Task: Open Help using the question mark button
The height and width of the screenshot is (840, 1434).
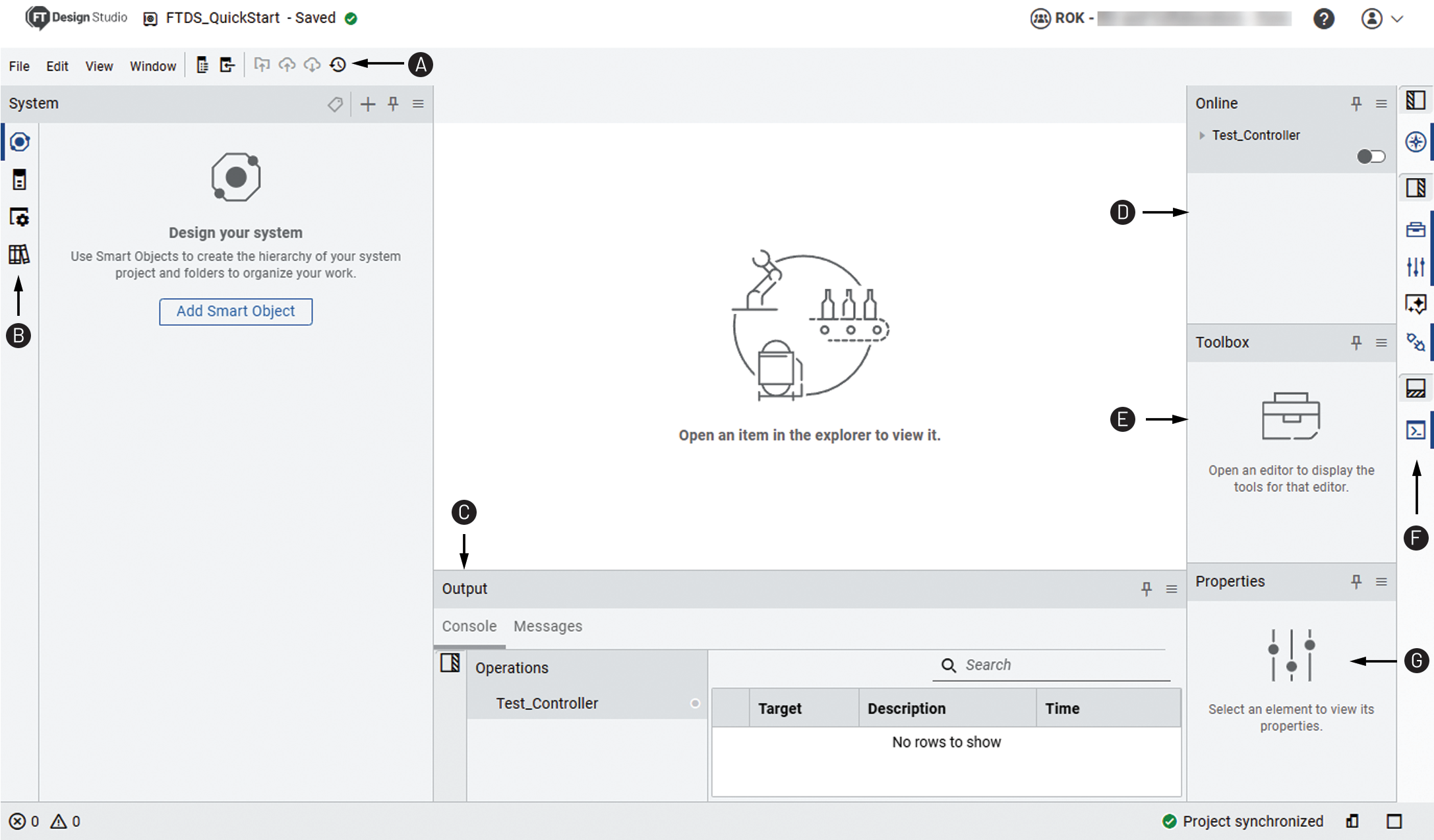Action: click(1324, 18)
